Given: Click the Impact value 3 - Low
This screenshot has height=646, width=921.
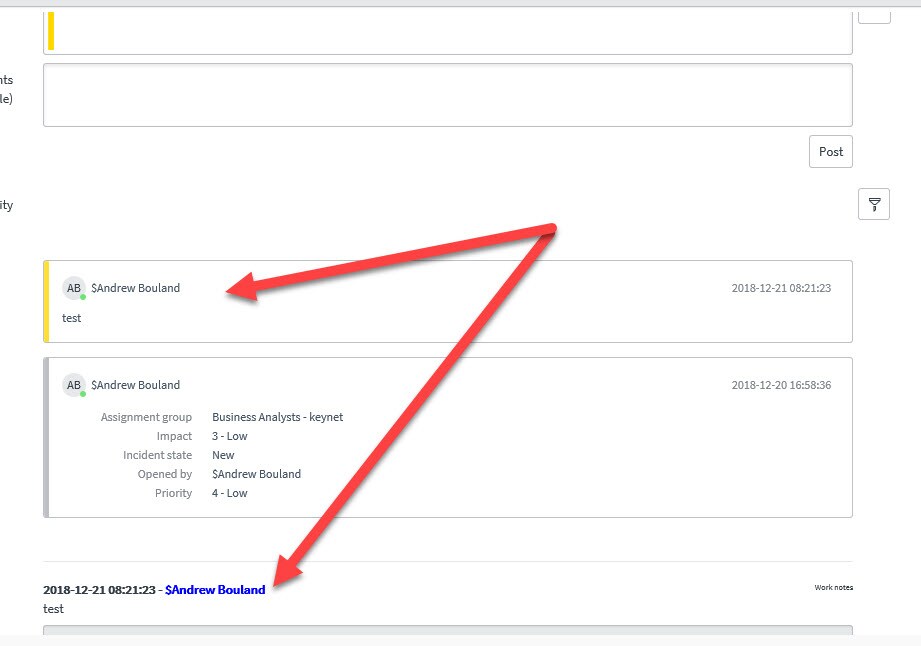Looking at the screenshot, I should [231, 436].
